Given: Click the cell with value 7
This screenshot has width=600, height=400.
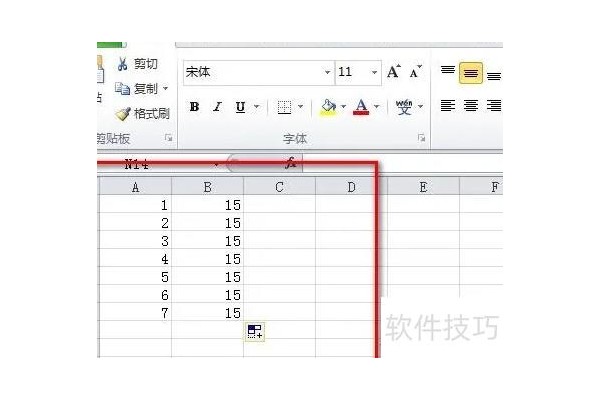Looking at the screenshot, I should 135,313.
